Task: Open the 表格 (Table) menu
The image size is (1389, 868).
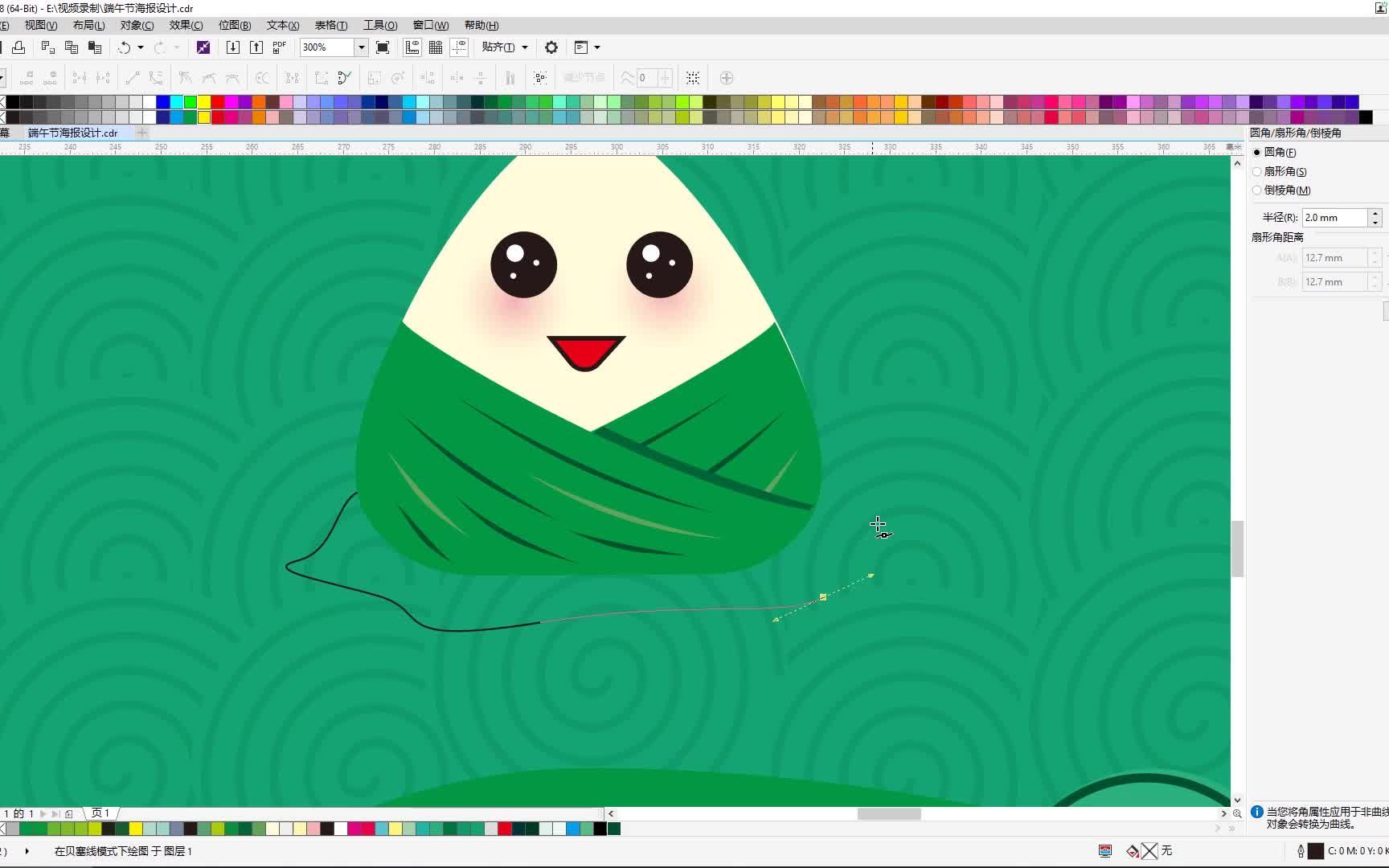Action: (x=331, y=25)
